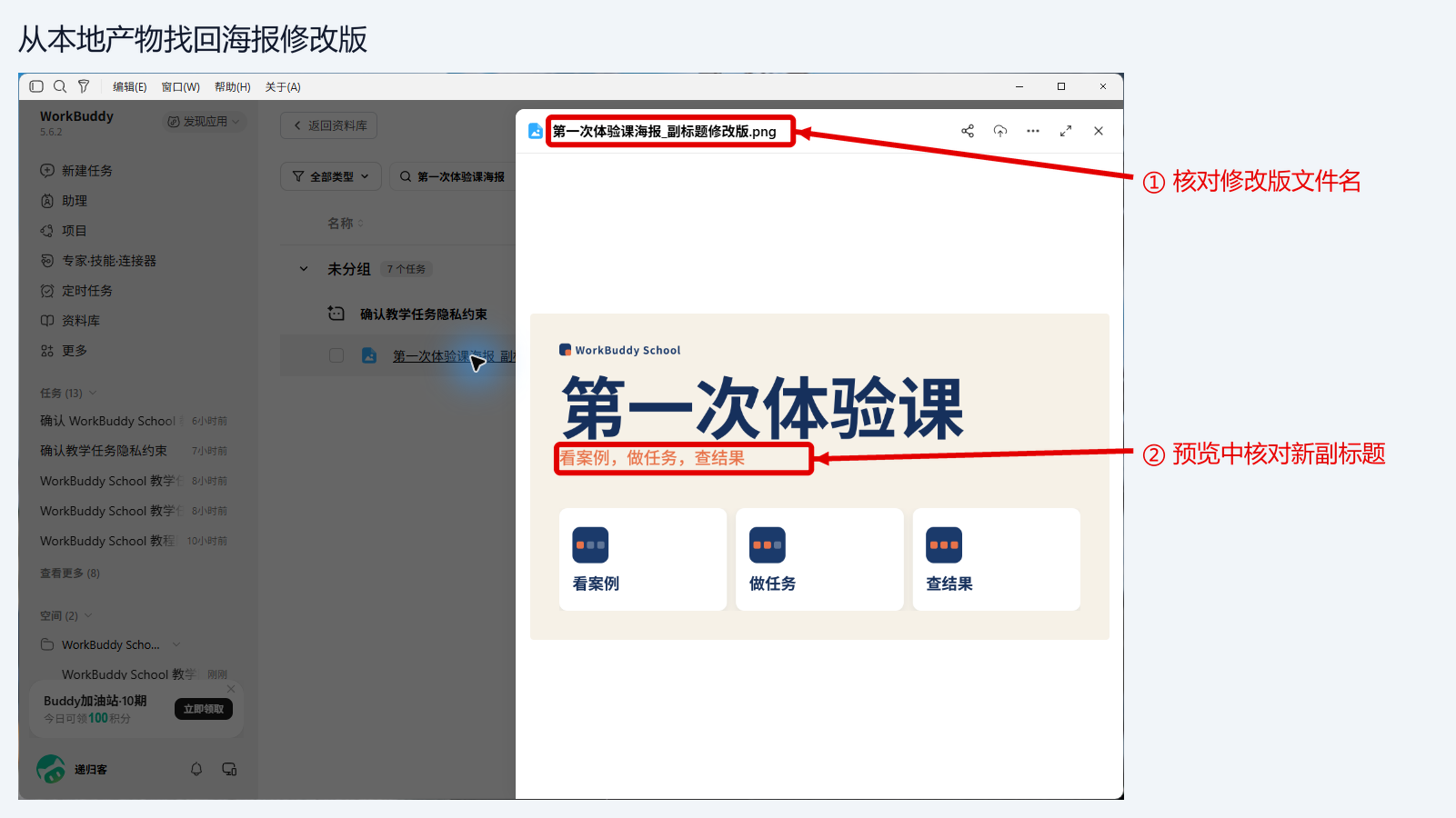Click the funnel icon beside the search magnifier
1456x818 pixels.
tap(84, 86)
